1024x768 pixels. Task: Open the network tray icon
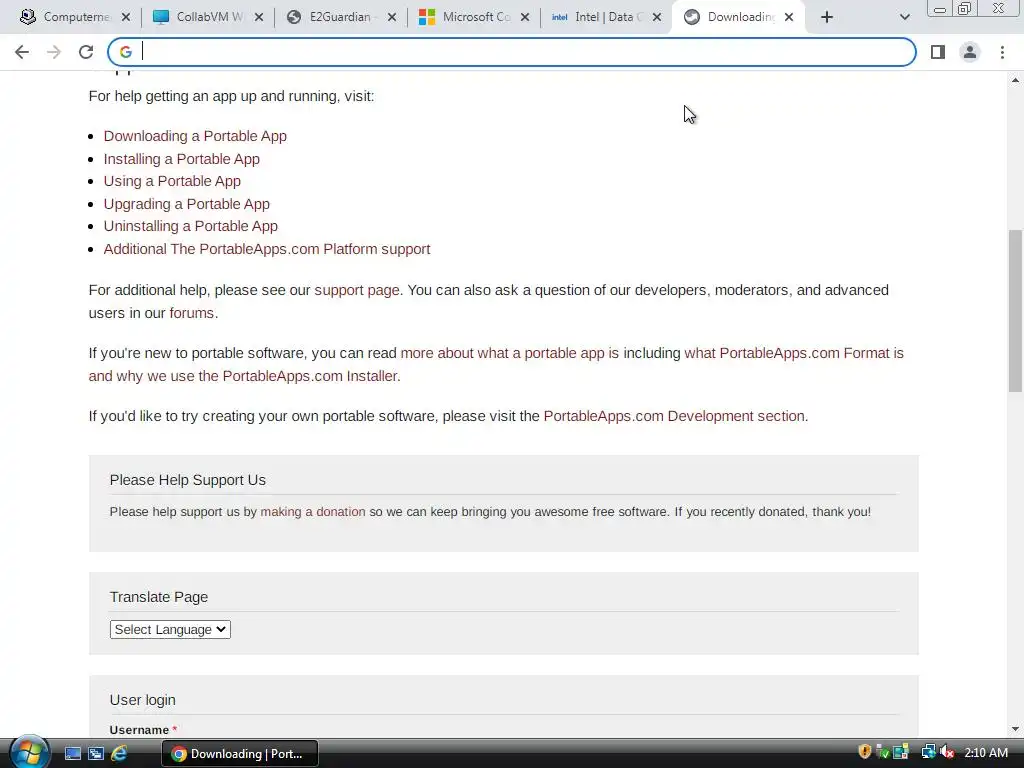[x=929, y=752]
